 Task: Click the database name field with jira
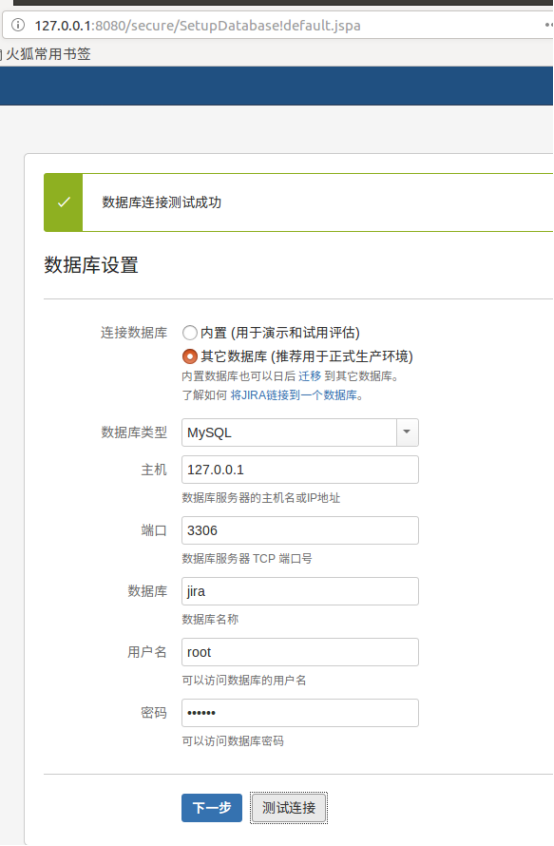300,591
